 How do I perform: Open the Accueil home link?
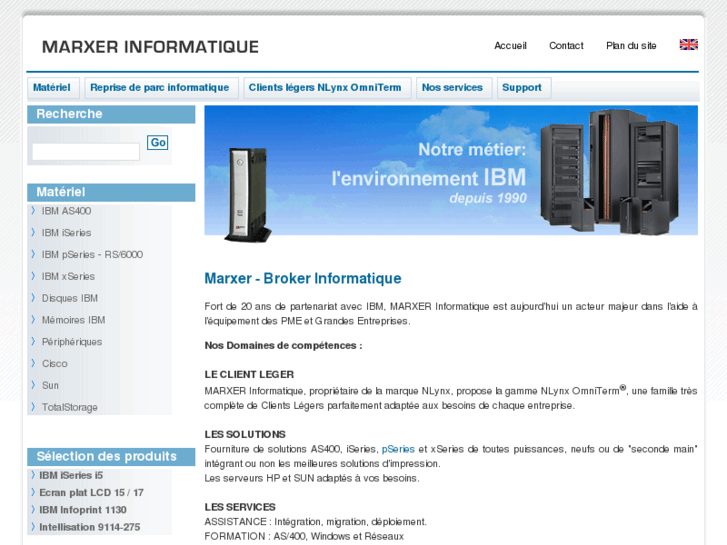510,45
